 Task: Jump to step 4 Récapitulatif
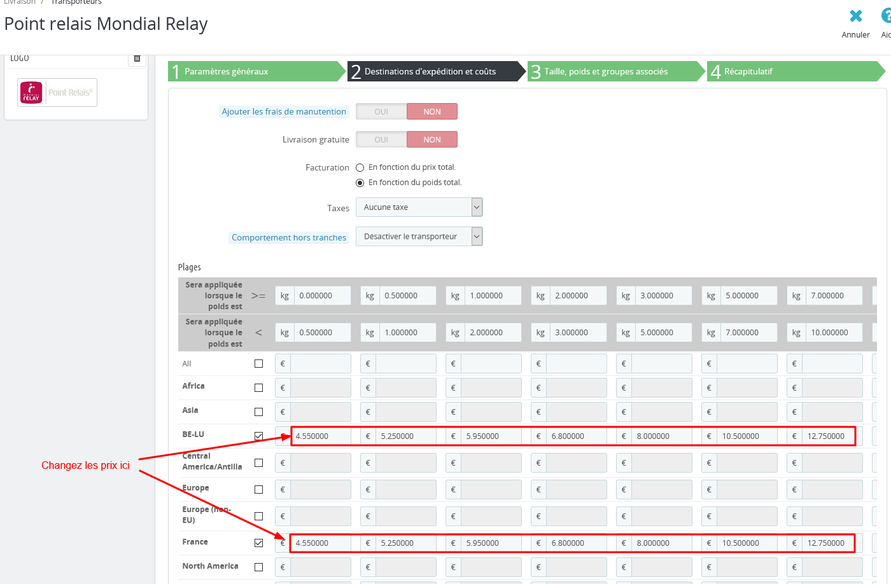(x=796, y=72)
